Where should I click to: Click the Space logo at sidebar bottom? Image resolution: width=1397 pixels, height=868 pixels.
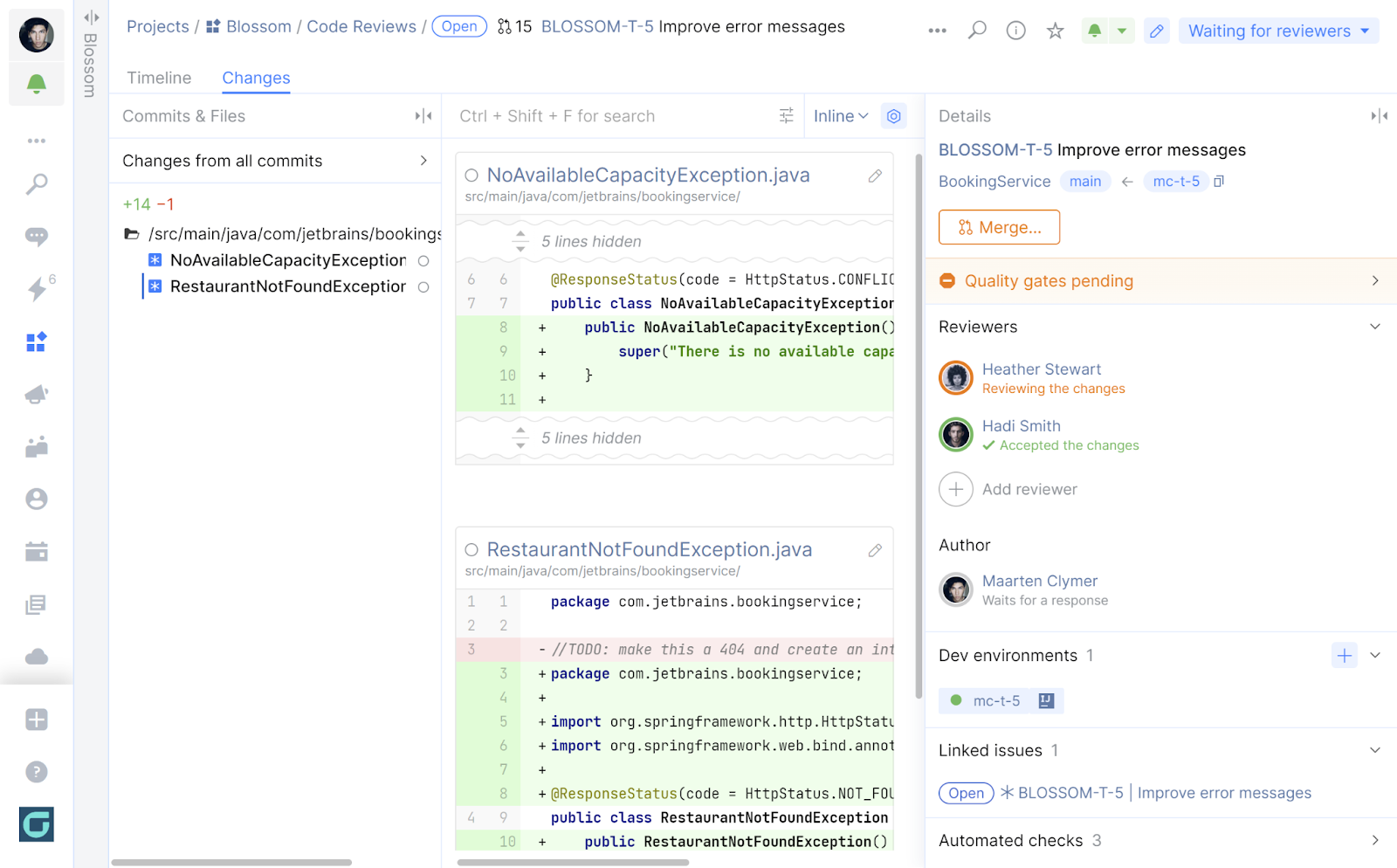(37, 824)
